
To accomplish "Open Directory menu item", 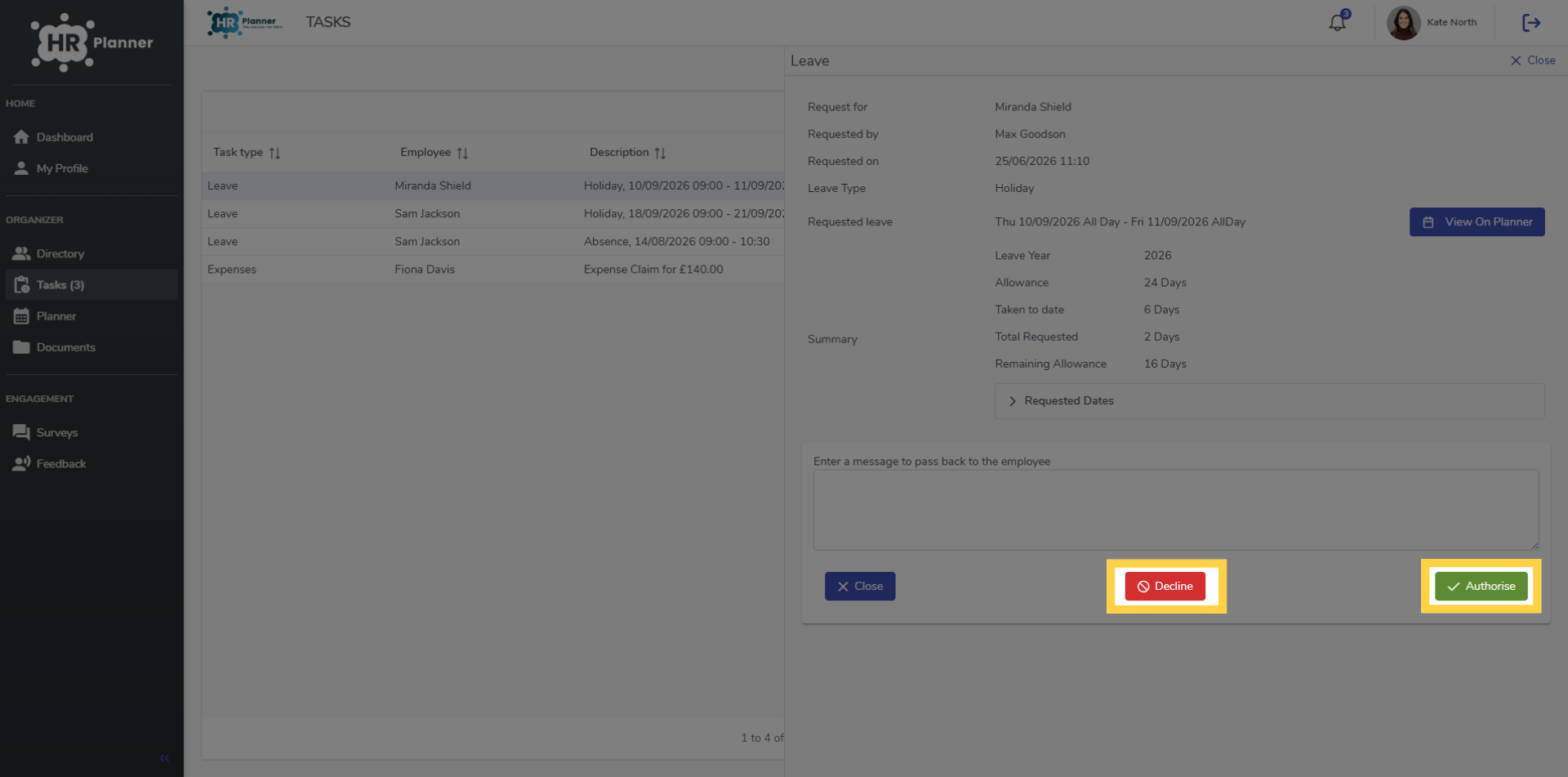I will coord(91,254).
